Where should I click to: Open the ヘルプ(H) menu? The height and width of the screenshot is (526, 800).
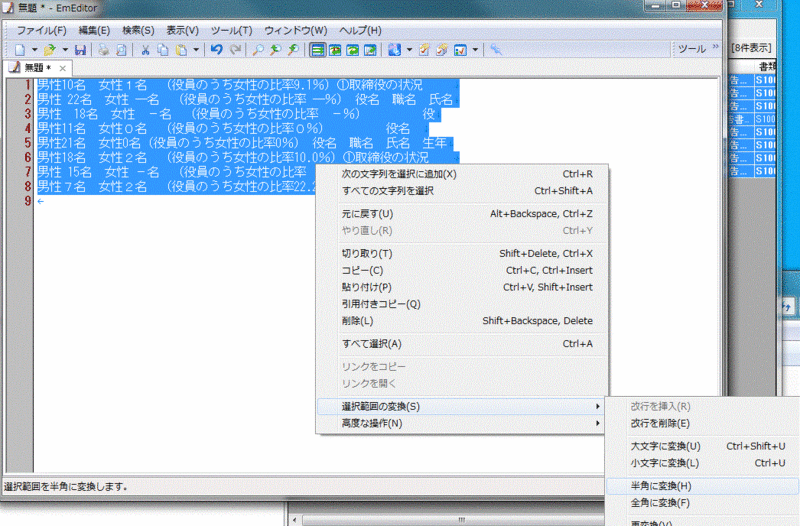point(360,31)
